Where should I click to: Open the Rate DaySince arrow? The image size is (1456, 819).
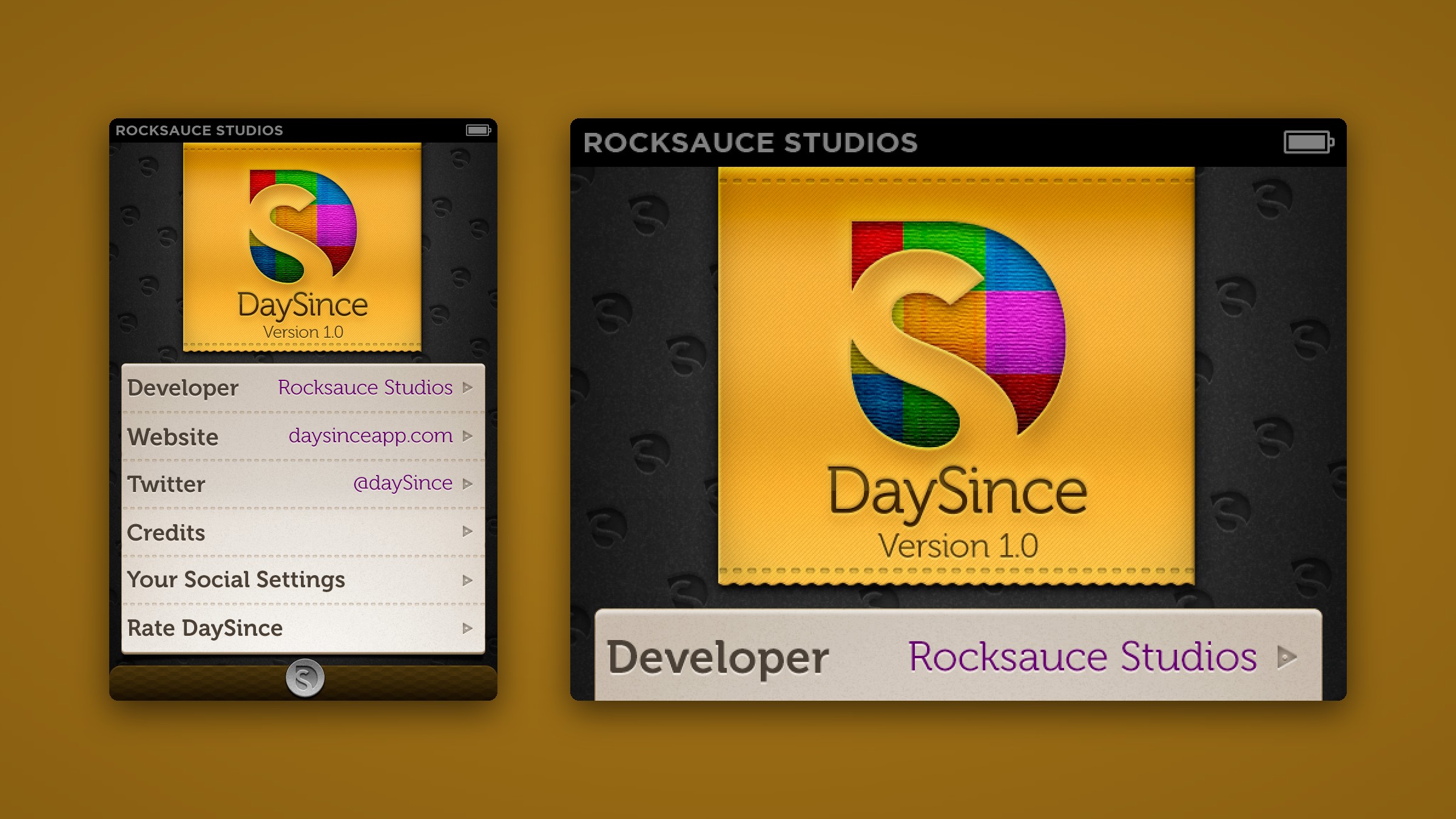467,628
